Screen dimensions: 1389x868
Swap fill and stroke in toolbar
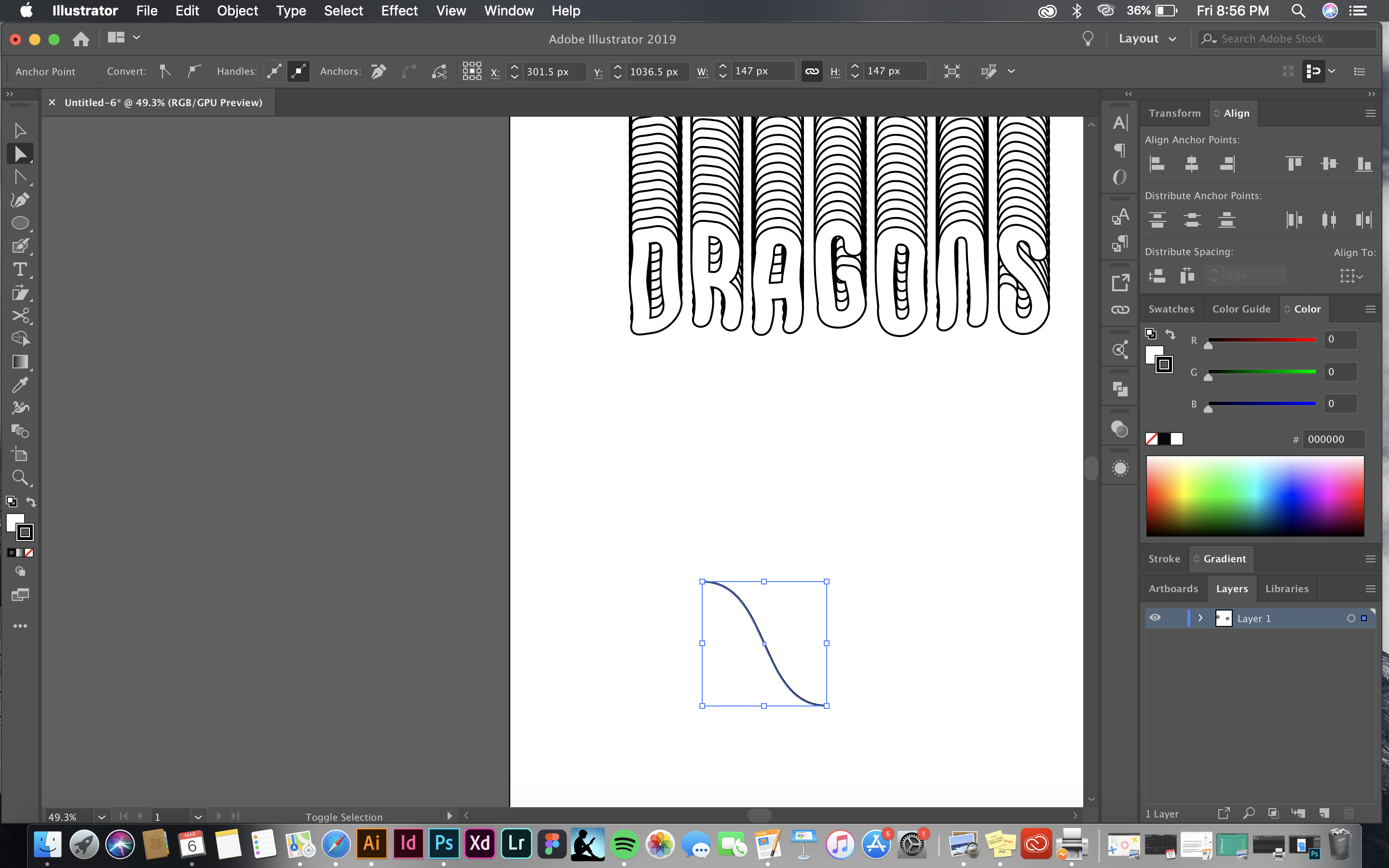[31, 502]
